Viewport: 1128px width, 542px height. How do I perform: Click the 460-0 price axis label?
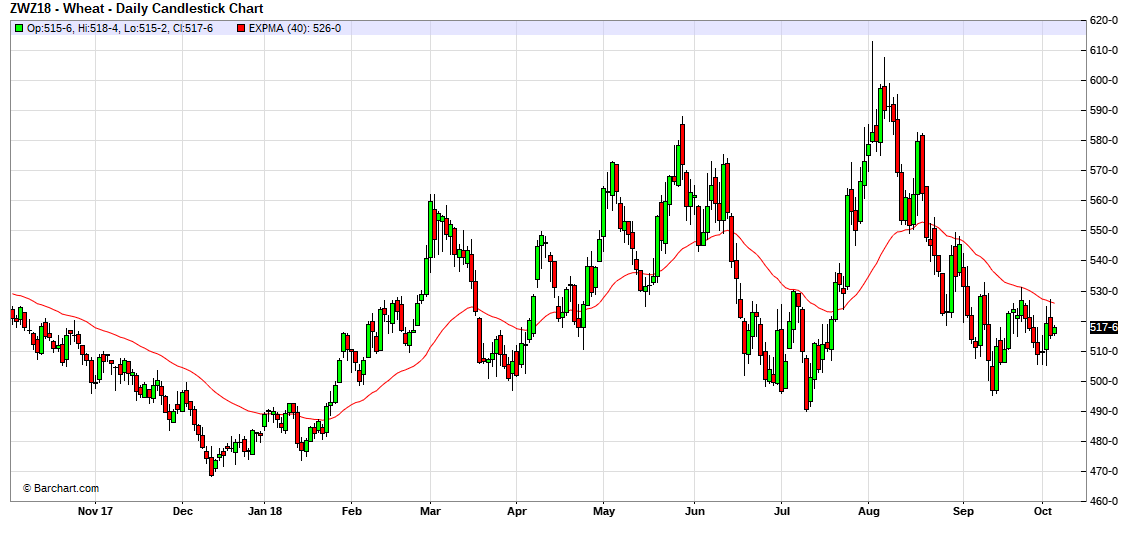[x=1104, y=501]
